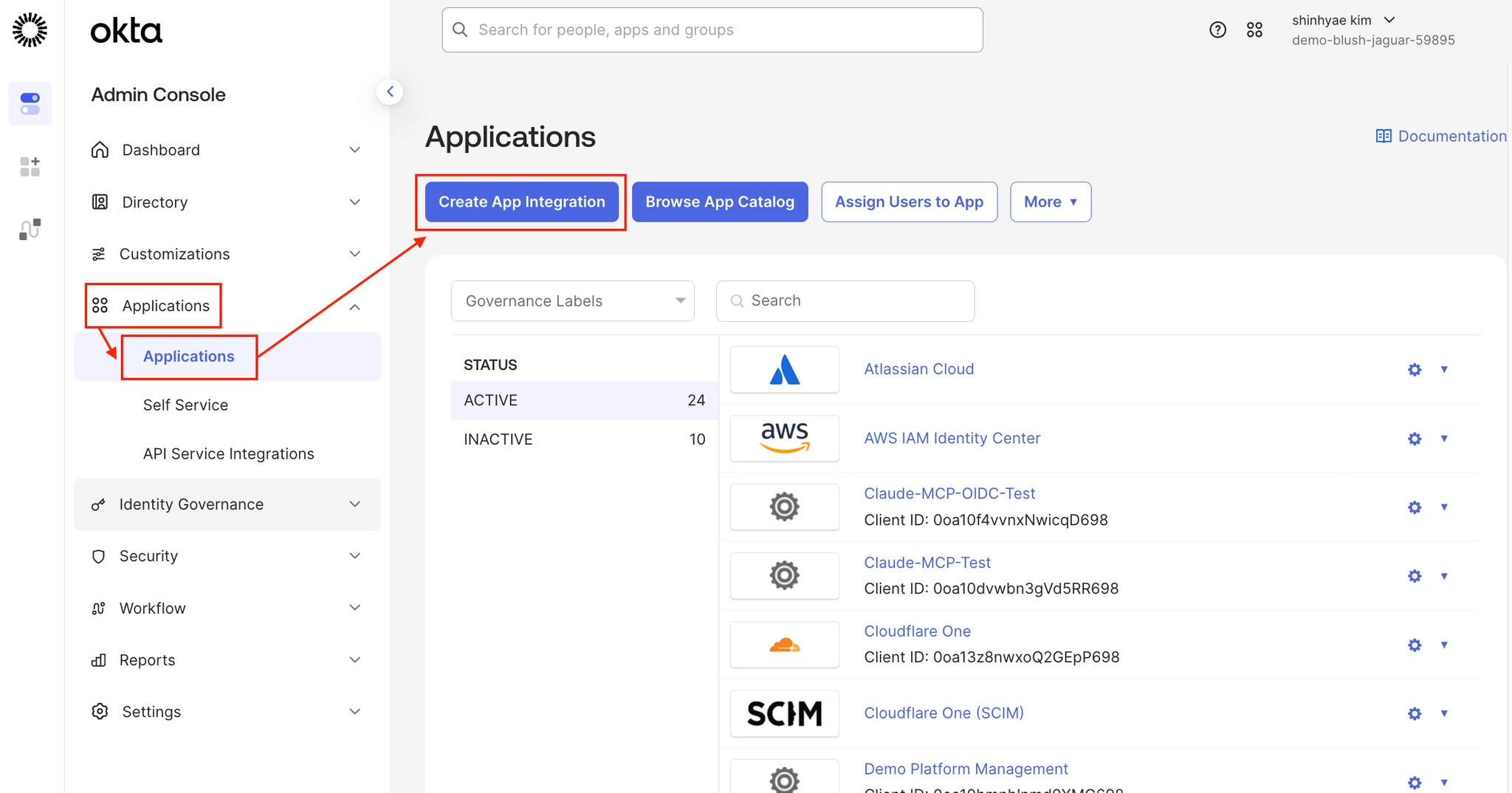The height and width of the screenshot is (793, 1512).
Task: Open settings gear for Claude-MCP-Test
Action: [x=1415, y=576]
